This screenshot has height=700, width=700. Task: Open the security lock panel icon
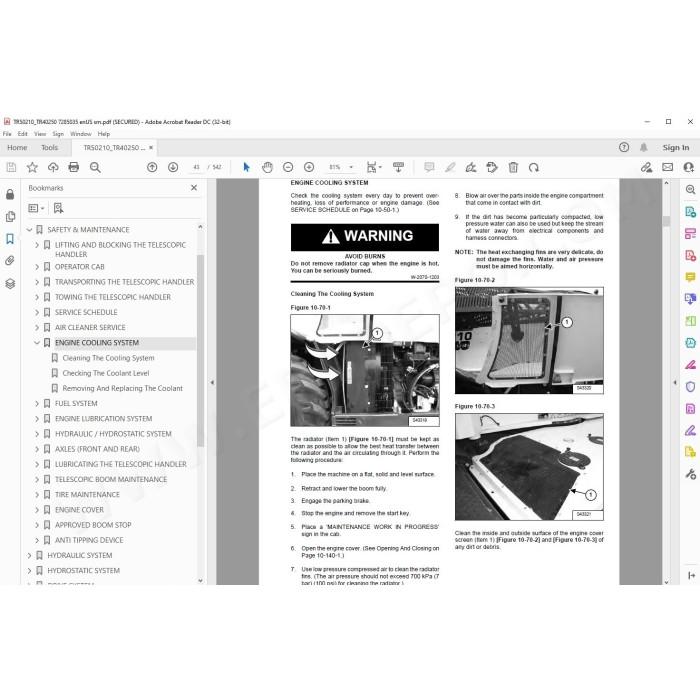[x=10, y=195]
